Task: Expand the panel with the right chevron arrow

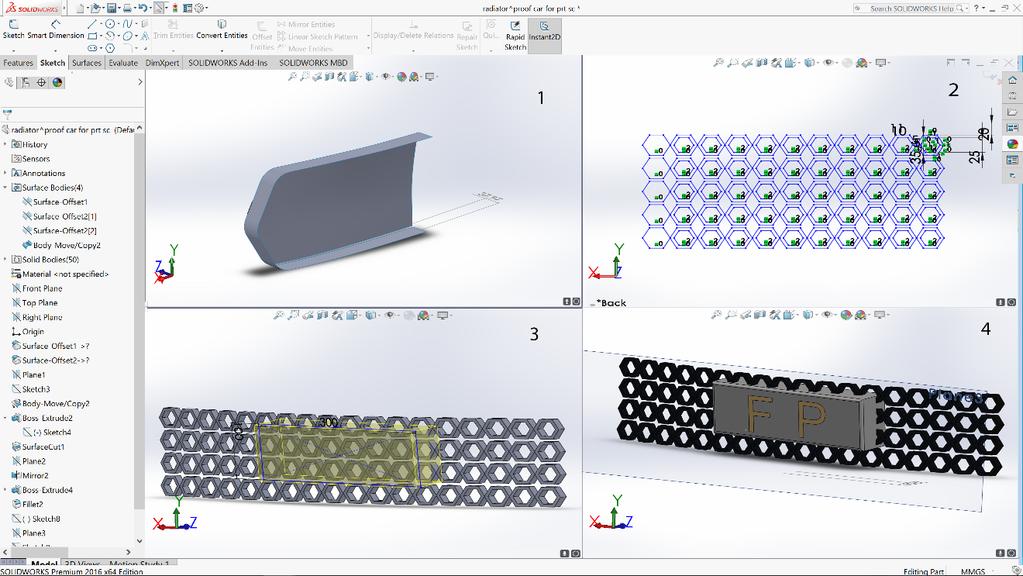Action: [140, 82]
